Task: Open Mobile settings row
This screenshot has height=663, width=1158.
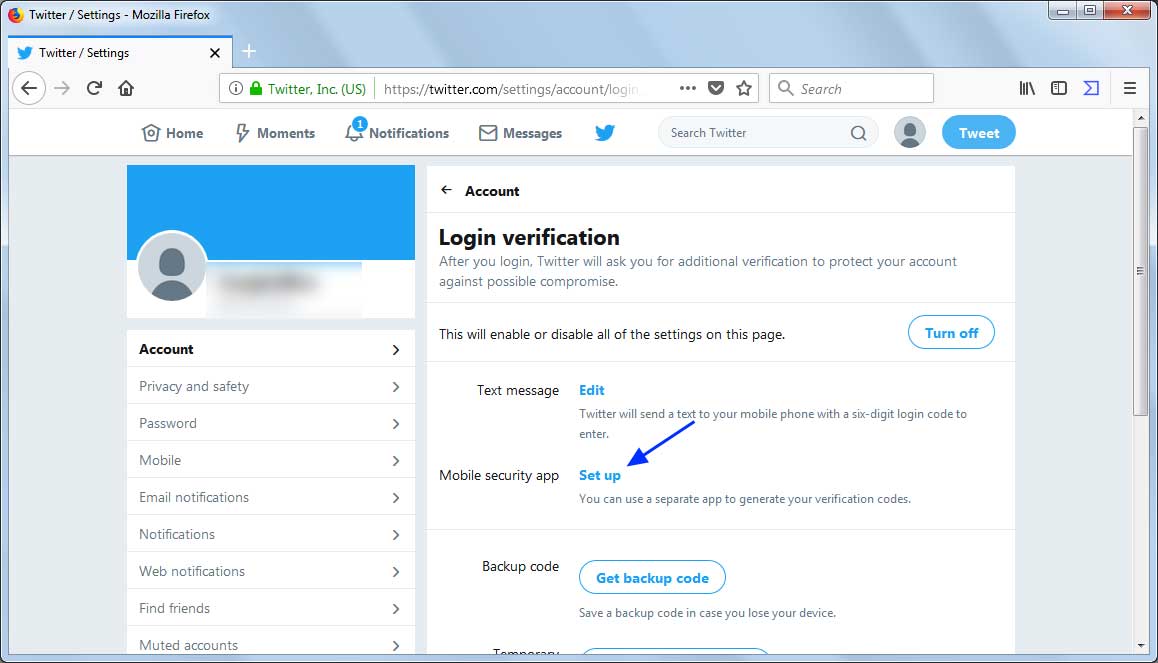Action: click(x=270, y=460)
